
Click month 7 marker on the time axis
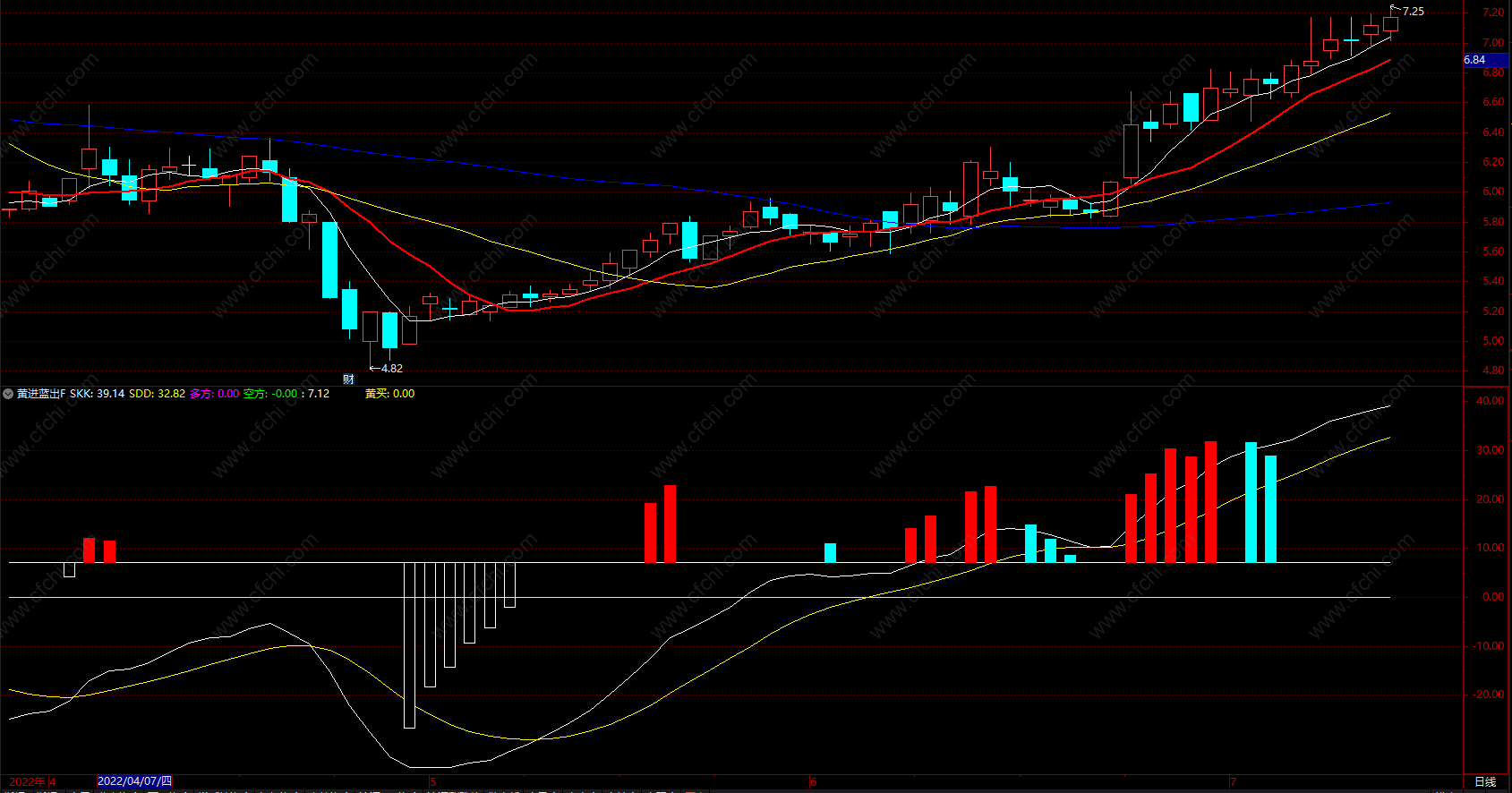tap(1233, 781)
